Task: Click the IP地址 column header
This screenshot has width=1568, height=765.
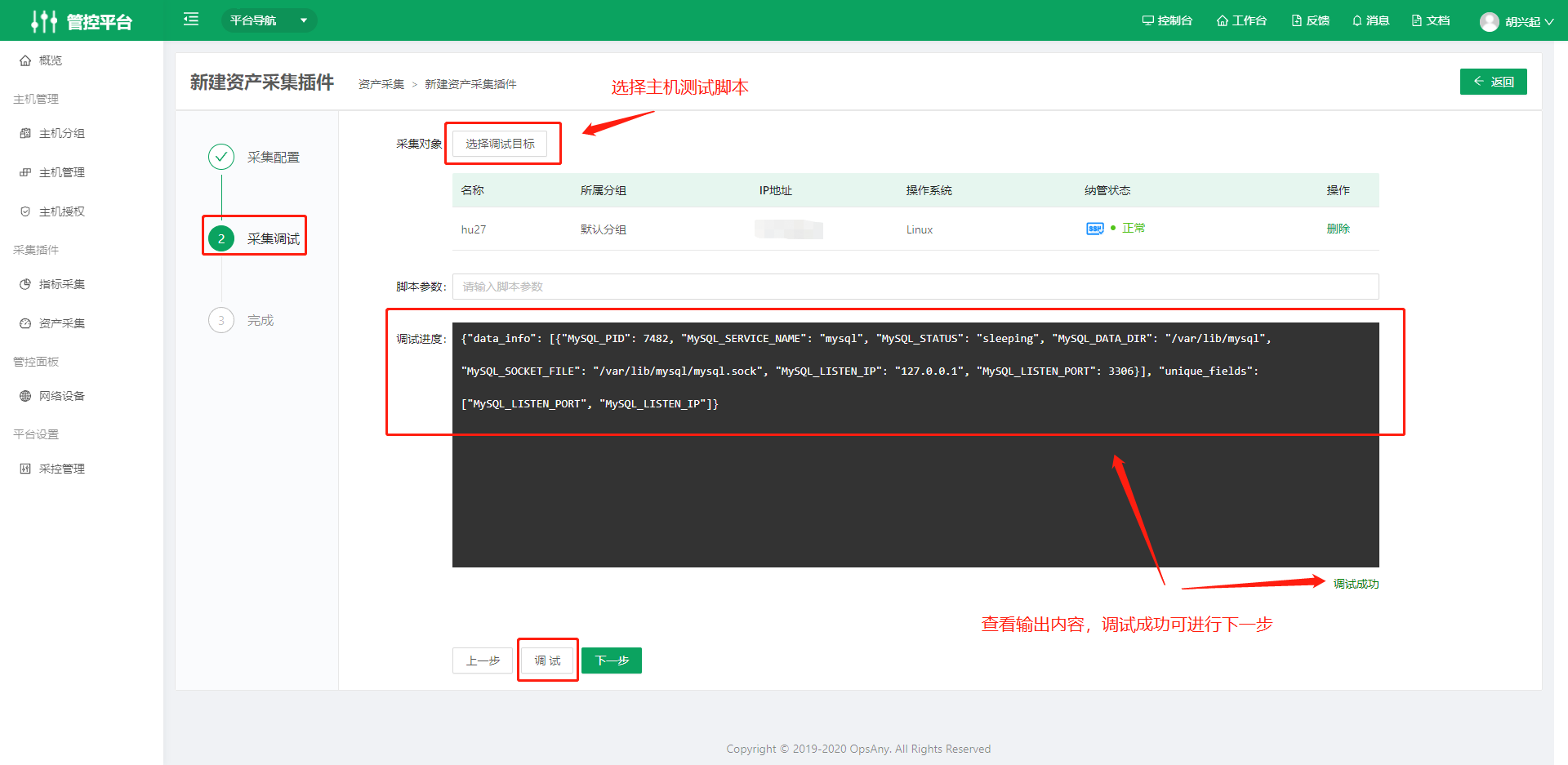Action: [x=776, y=190]
